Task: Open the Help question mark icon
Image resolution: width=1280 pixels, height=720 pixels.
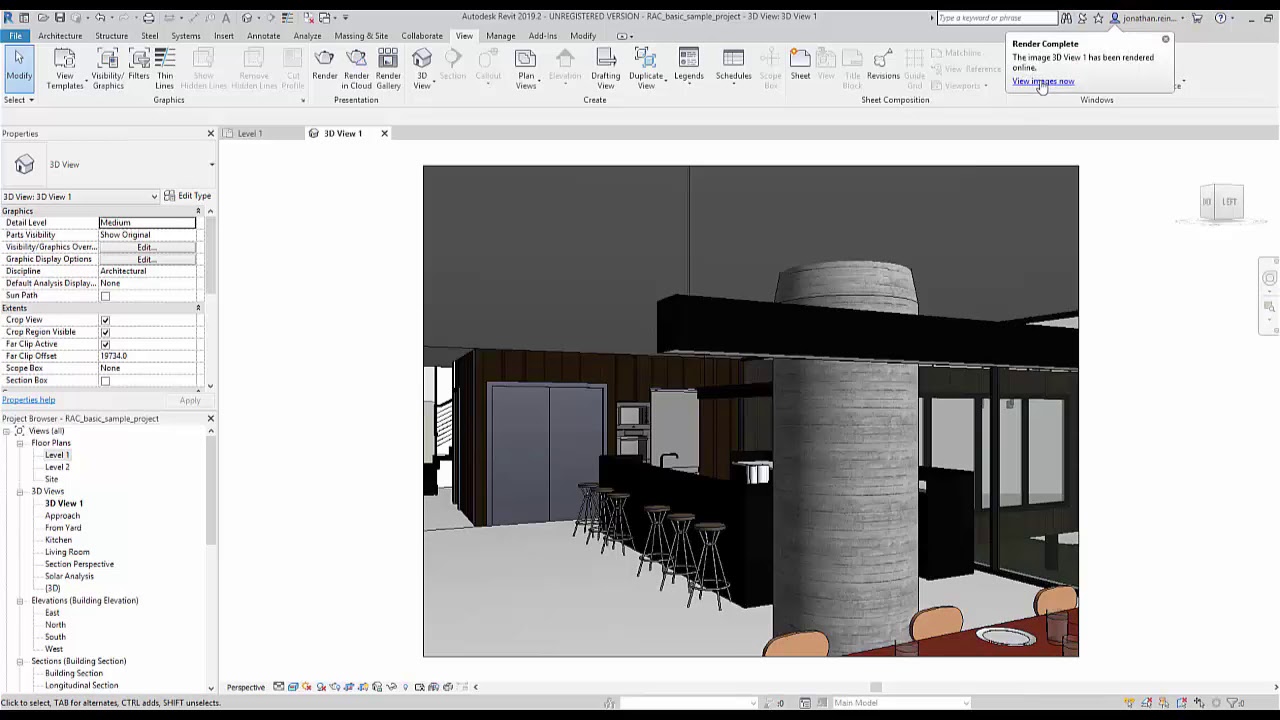Action: (x=1220, y=18)
